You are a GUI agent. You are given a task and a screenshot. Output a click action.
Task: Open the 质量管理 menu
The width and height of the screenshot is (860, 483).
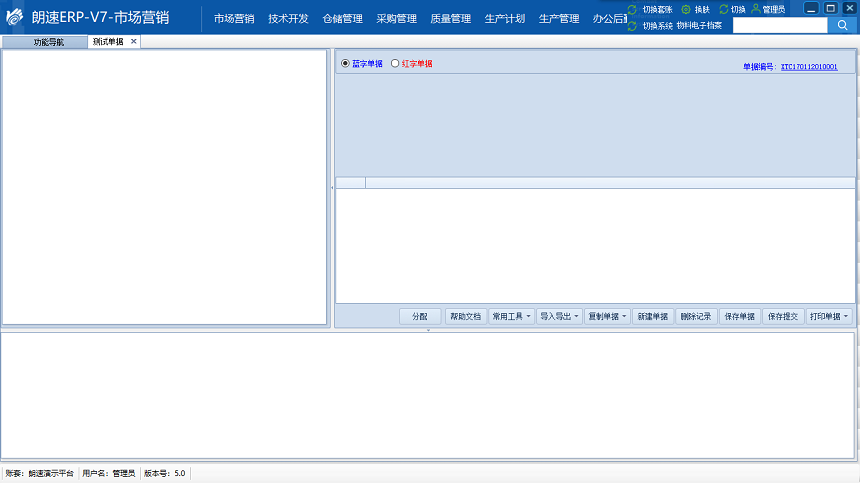[x=451, y=19]
